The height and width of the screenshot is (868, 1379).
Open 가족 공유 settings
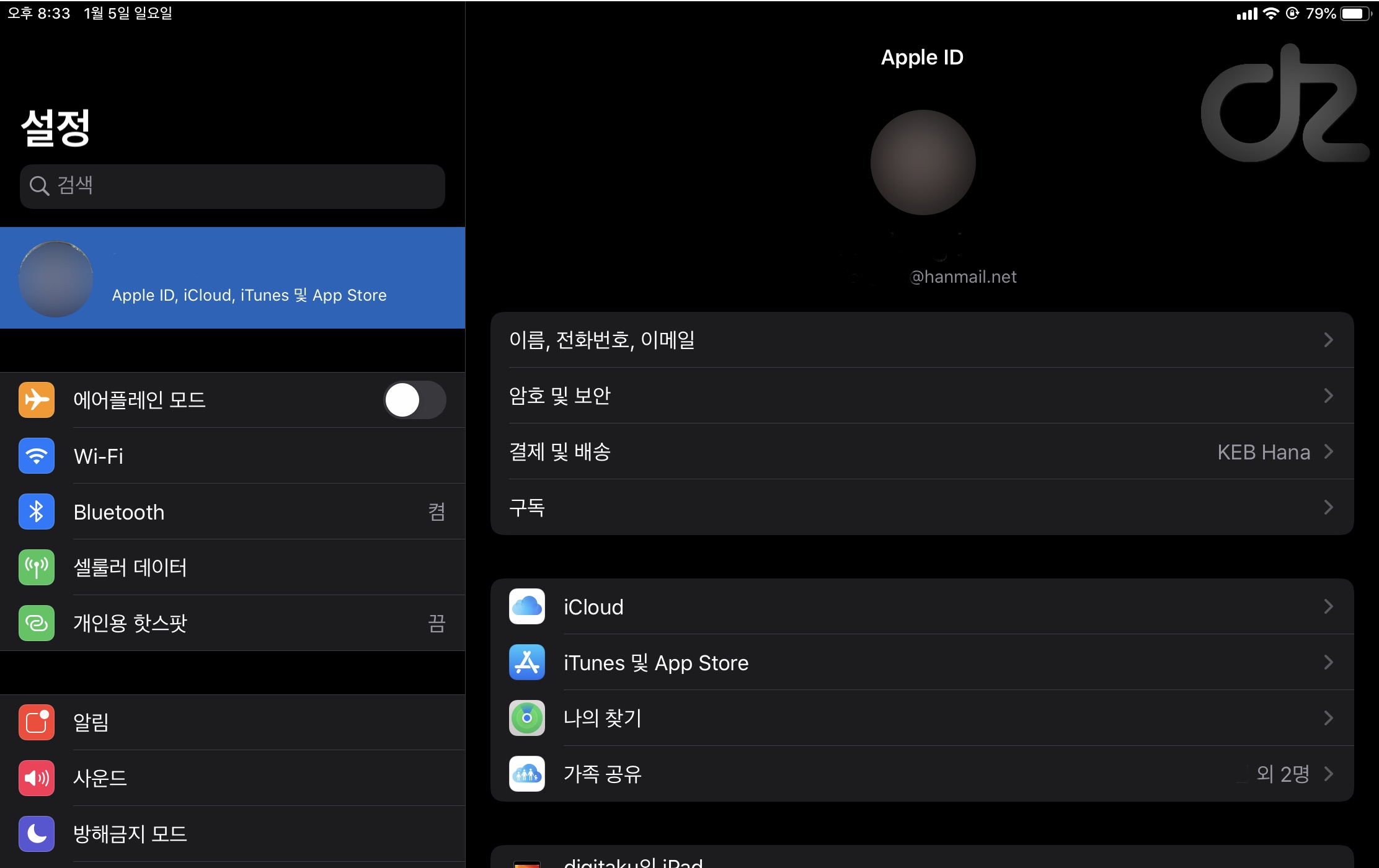click(922, 774)
